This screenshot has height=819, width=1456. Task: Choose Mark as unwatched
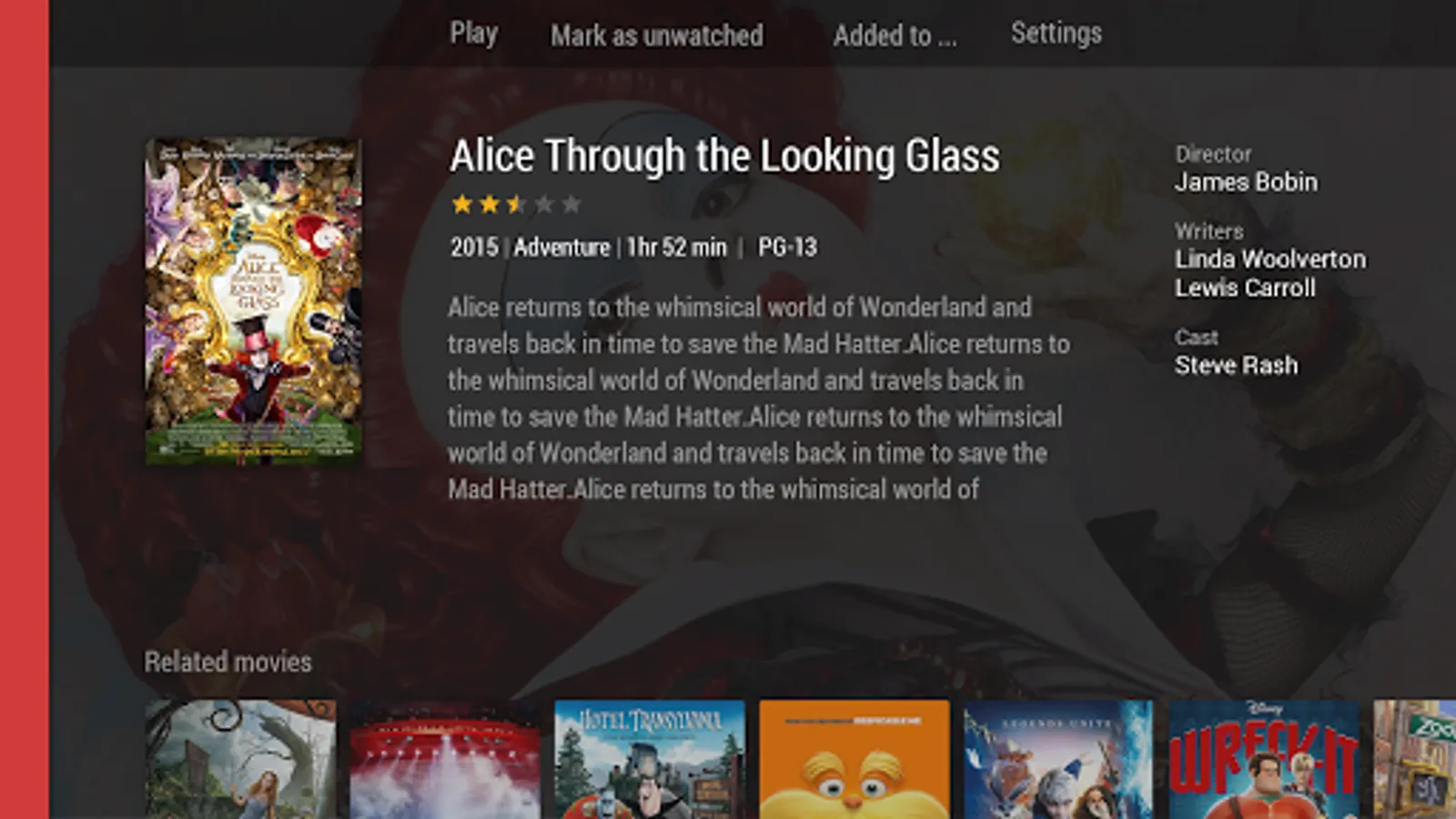point(657,35)
